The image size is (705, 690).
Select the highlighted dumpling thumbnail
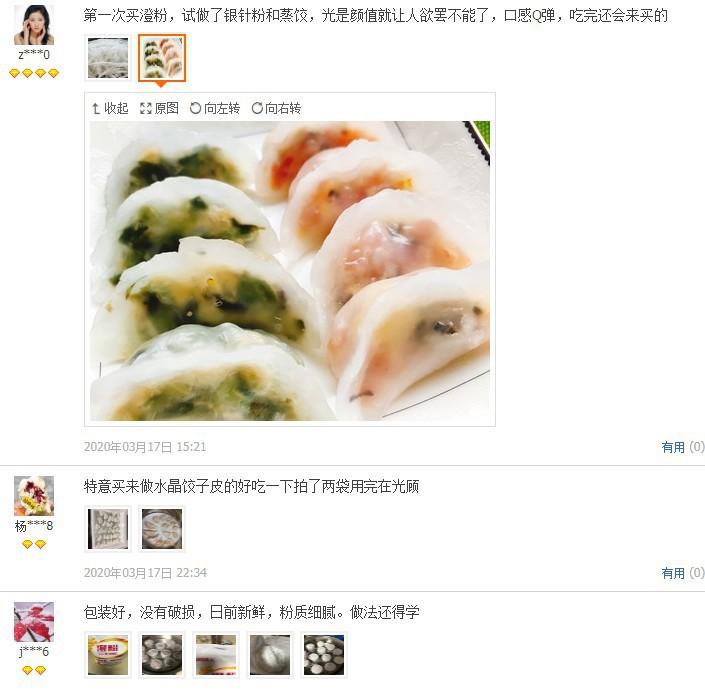162,58
